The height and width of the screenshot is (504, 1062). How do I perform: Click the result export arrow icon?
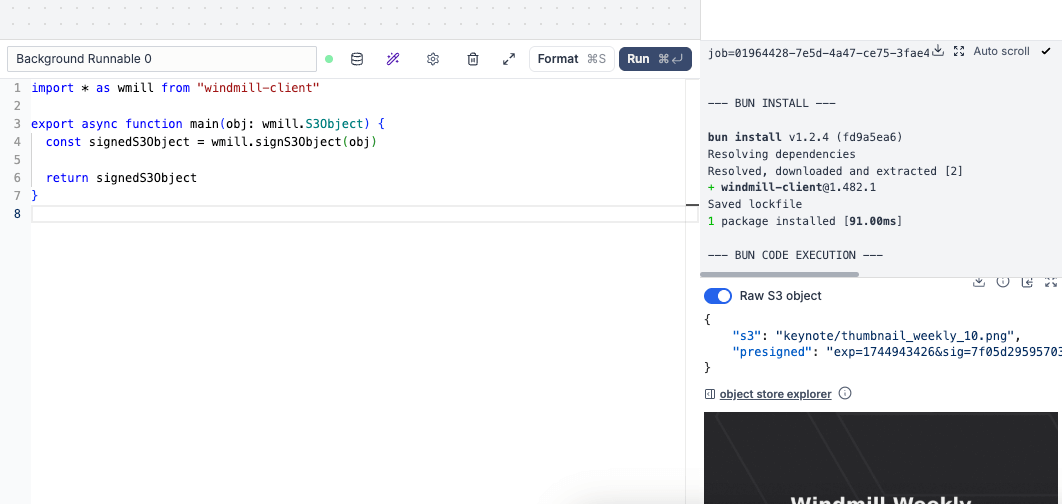[x=1027, y=283]
